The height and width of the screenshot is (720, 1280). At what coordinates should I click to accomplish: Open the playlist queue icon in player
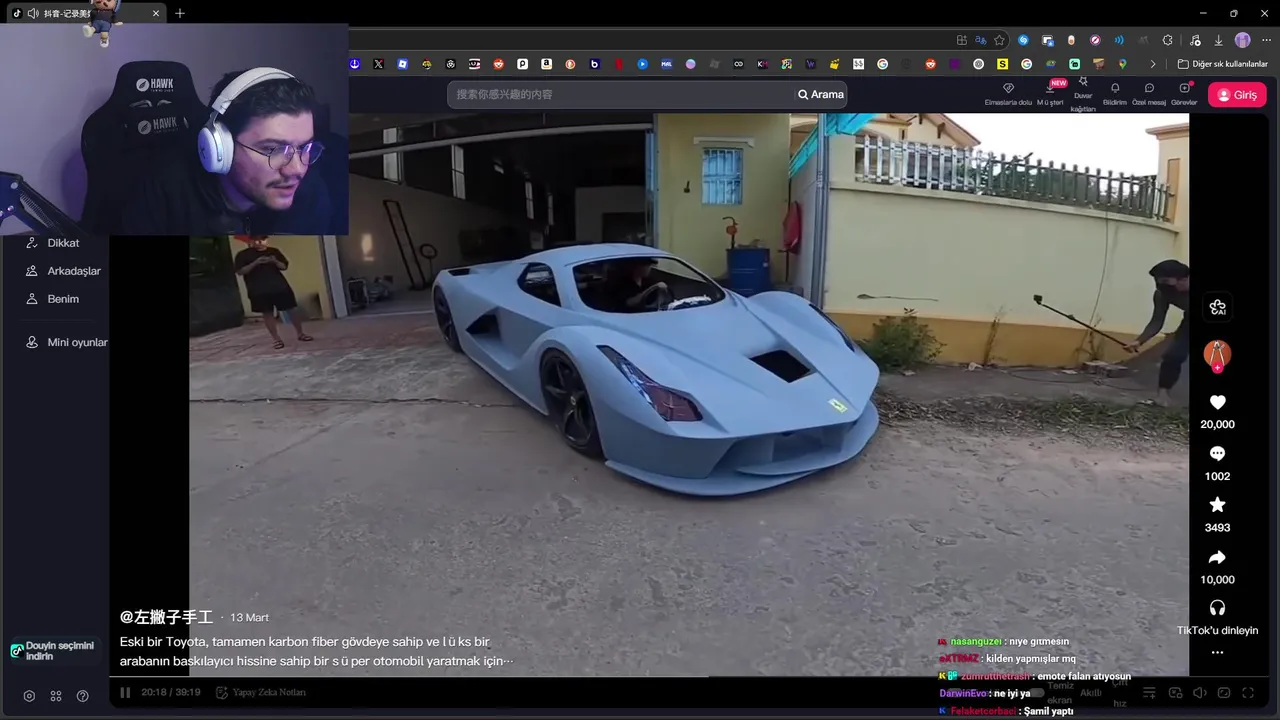click(1150, 693)
